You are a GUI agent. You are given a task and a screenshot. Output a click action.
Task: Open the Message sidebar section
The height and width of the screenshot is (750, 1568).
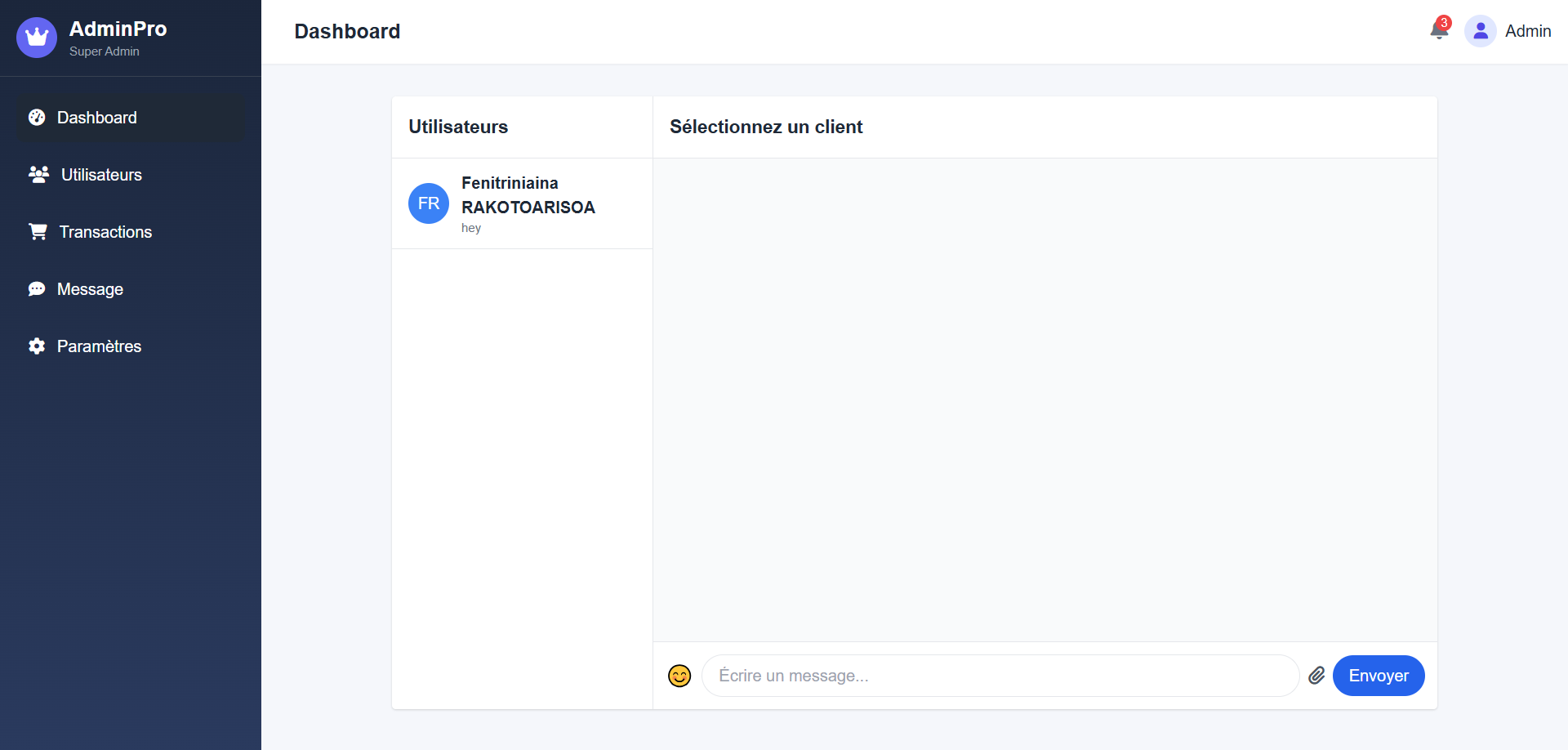point(90,289)
